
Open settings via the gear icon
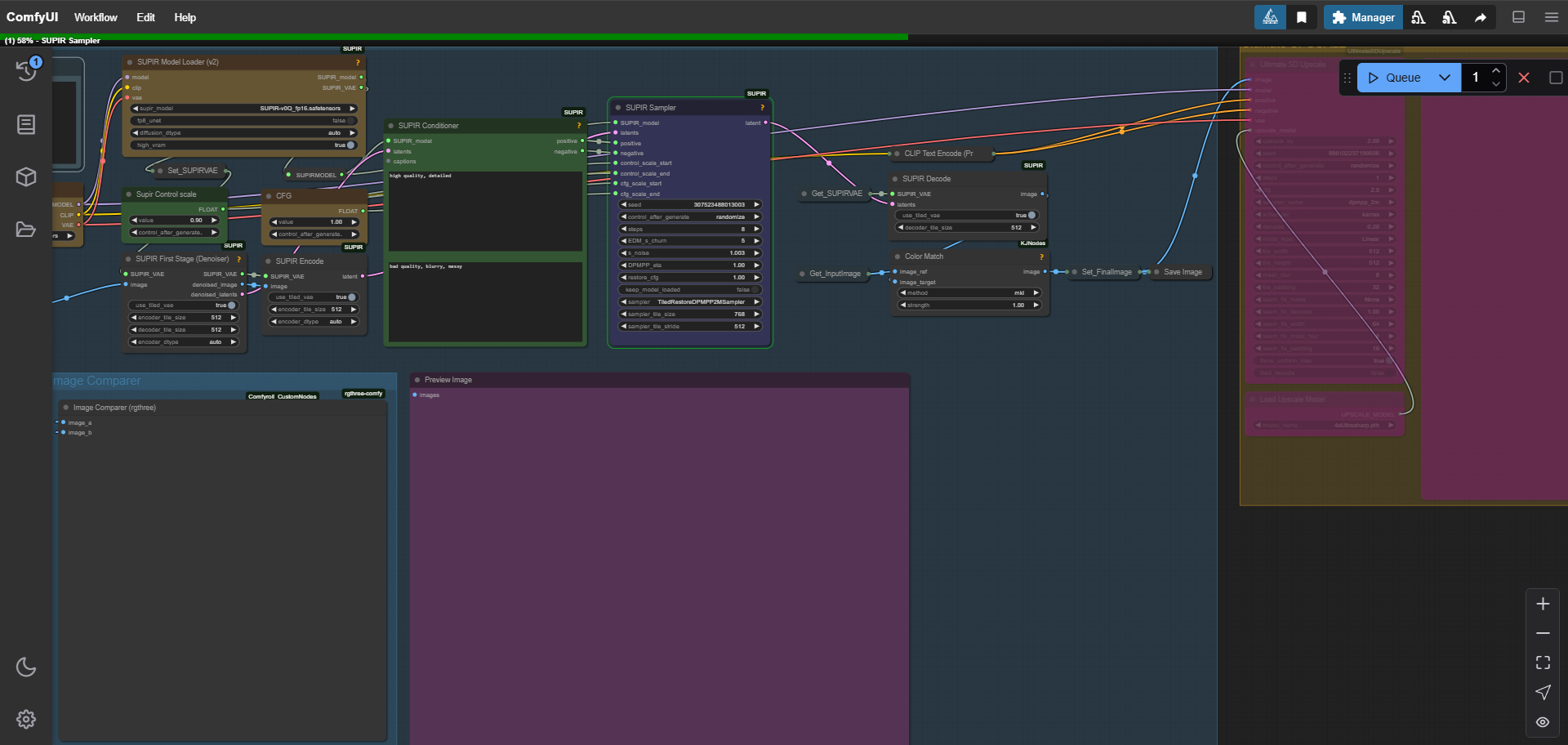click(x=26, y=719)
